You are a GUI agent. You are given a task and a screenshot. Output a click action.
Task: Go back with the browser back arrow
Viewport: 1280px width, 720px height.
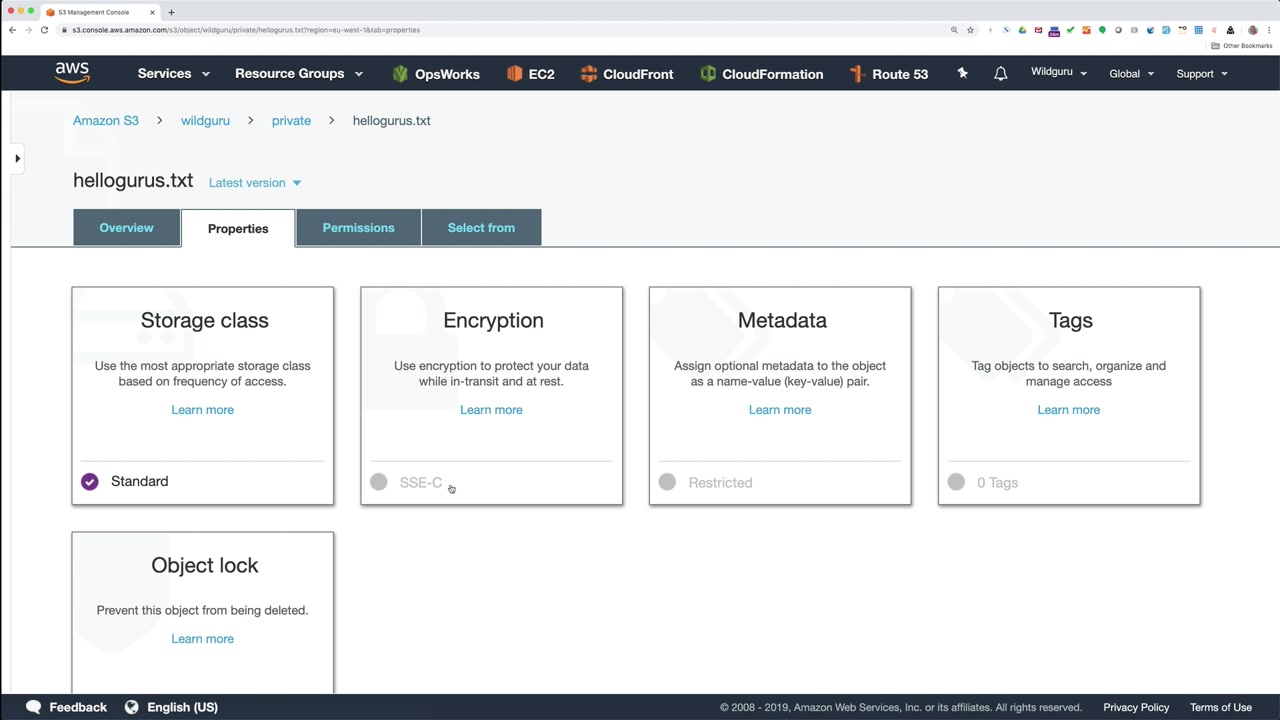[x=12, y=30]
